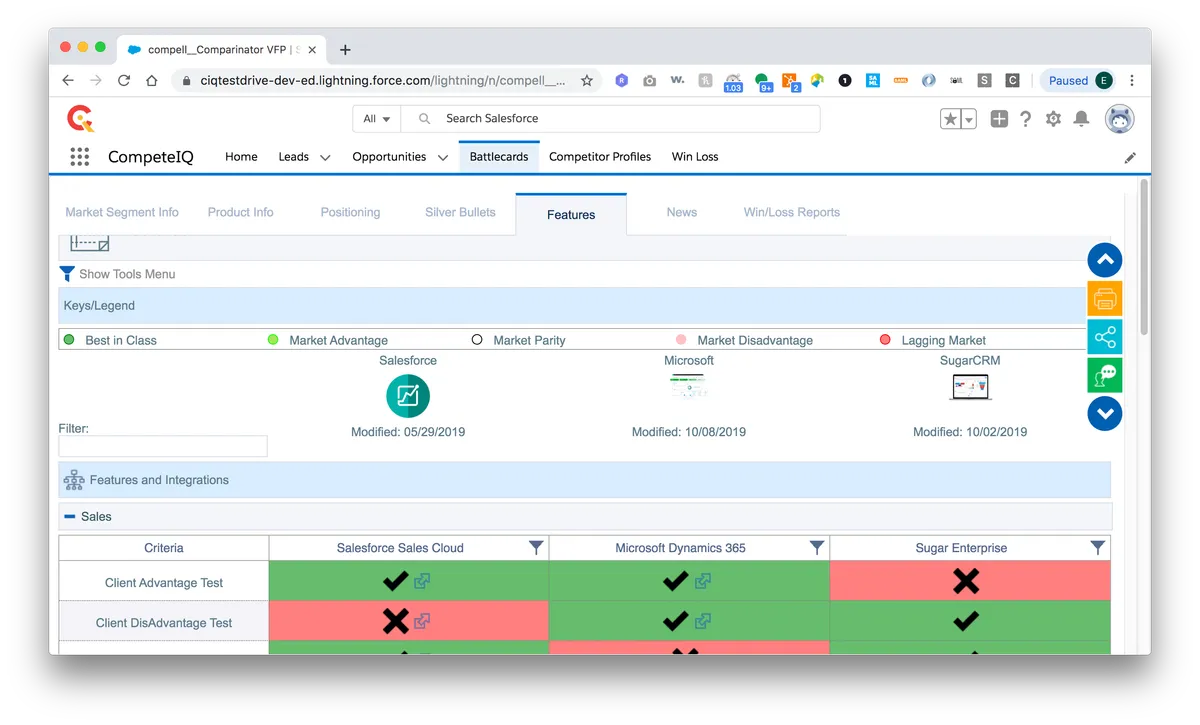Click the Keys/Legend header bar
The height and width of the screenshot is (725, 1200).
(x=585, y=306)
